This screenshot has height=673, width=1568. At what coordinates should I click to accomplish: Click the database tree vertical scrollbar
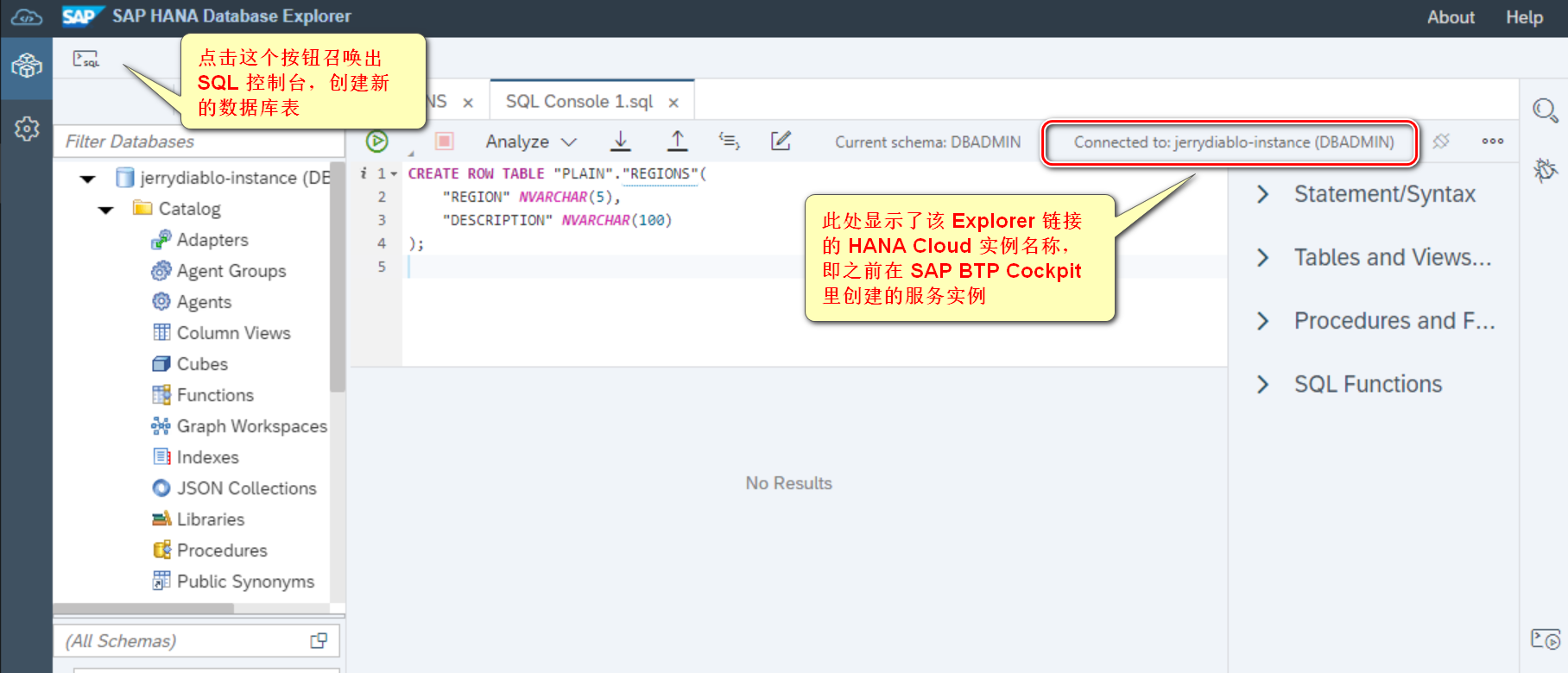[338, 276]
